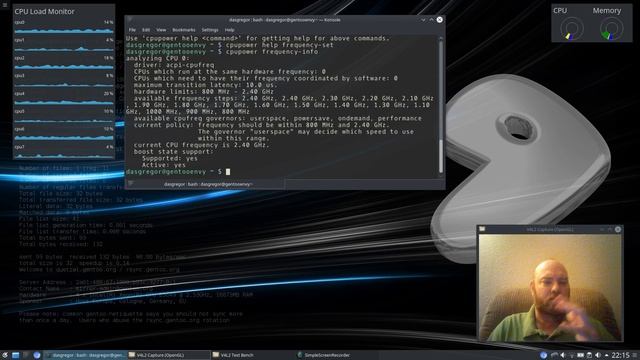Click the CPU Load Monitor title
The width and height of the screenshot is (640, 360).
(44, 11)
